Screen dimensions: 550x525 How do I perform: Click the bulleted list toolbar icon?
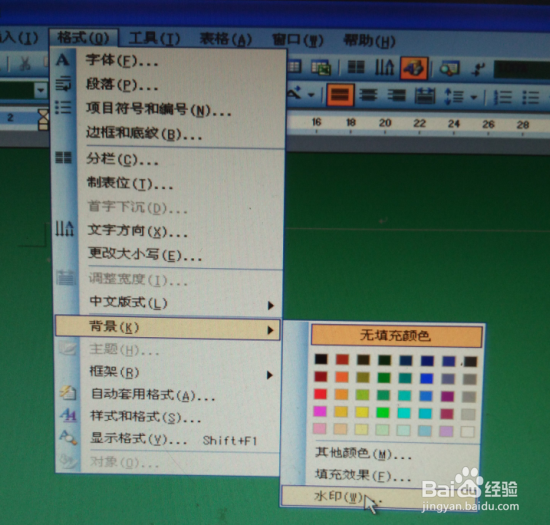pyautogui.click(x=531, y=97)
